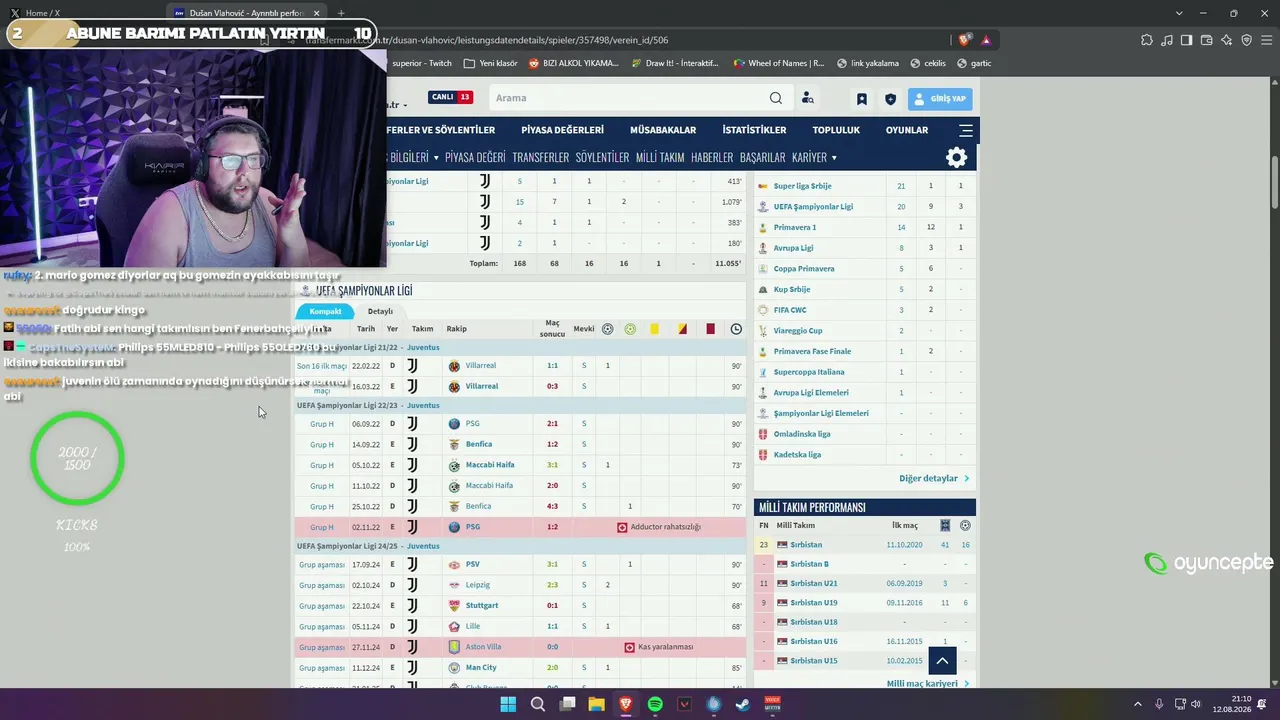
Task: Open the Milli maç kariyeri link
Action: [x=928, y=684]
